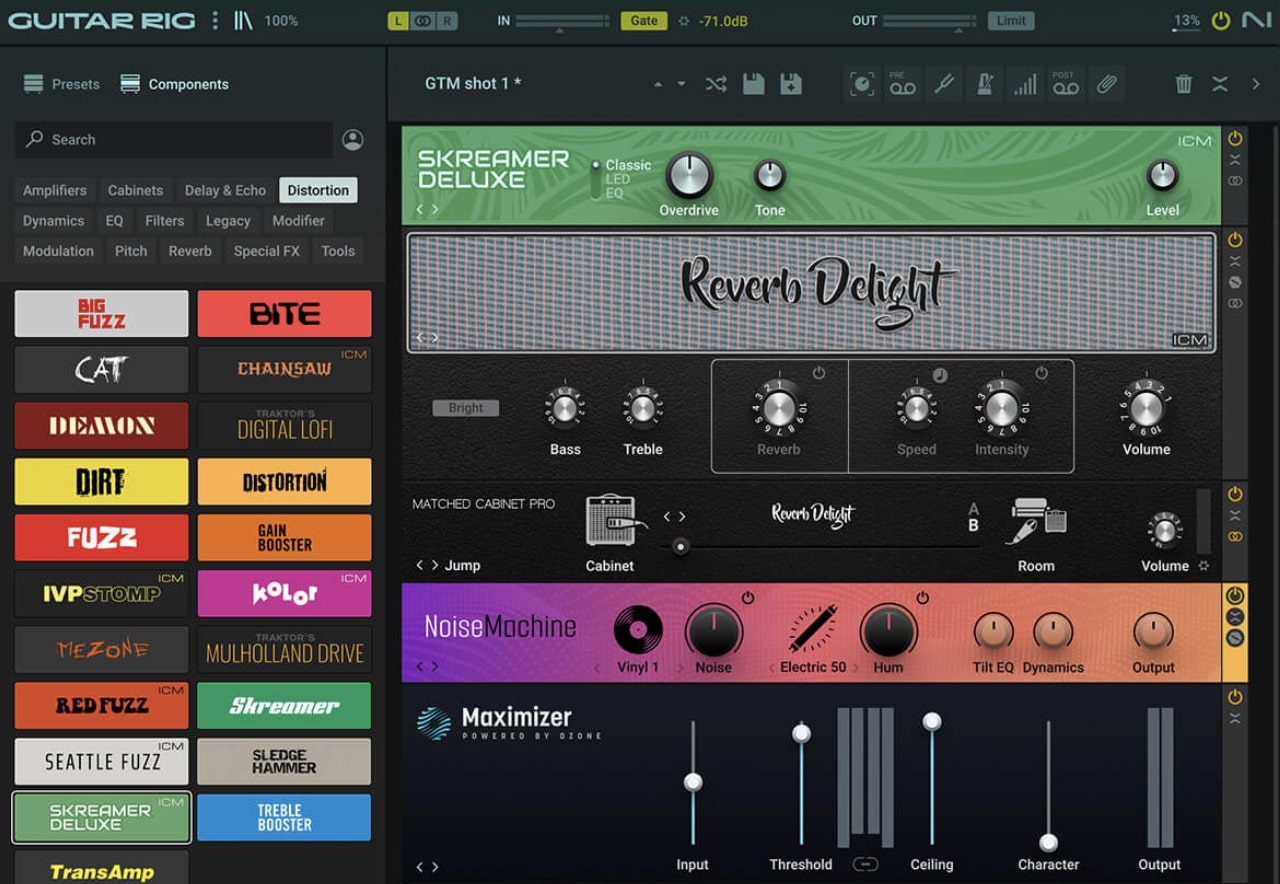Add the Mulholland Drive component

coord(284,650)
